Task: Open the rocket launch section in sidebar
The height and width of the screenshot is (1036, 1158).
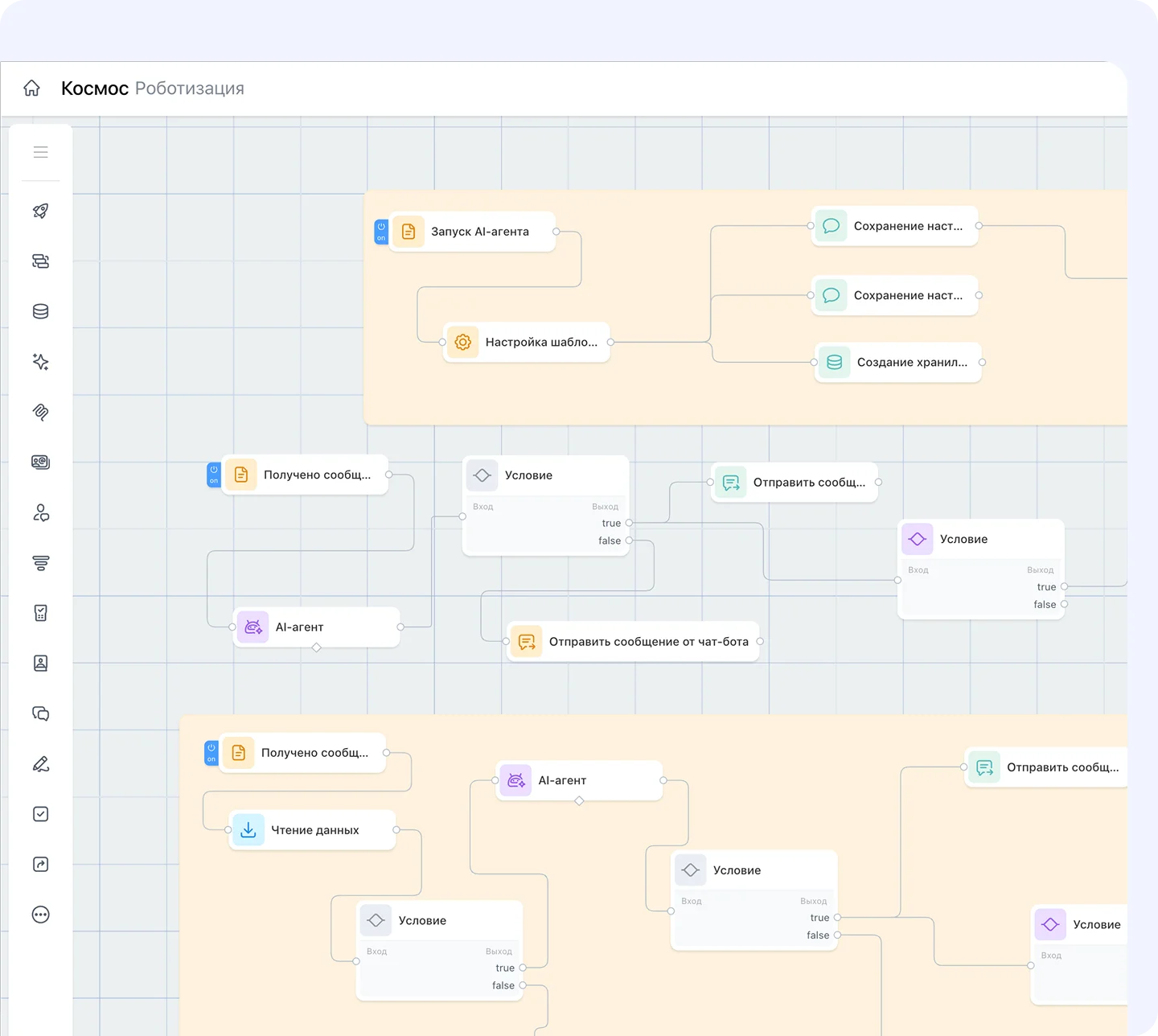Action: click(40, 211)
